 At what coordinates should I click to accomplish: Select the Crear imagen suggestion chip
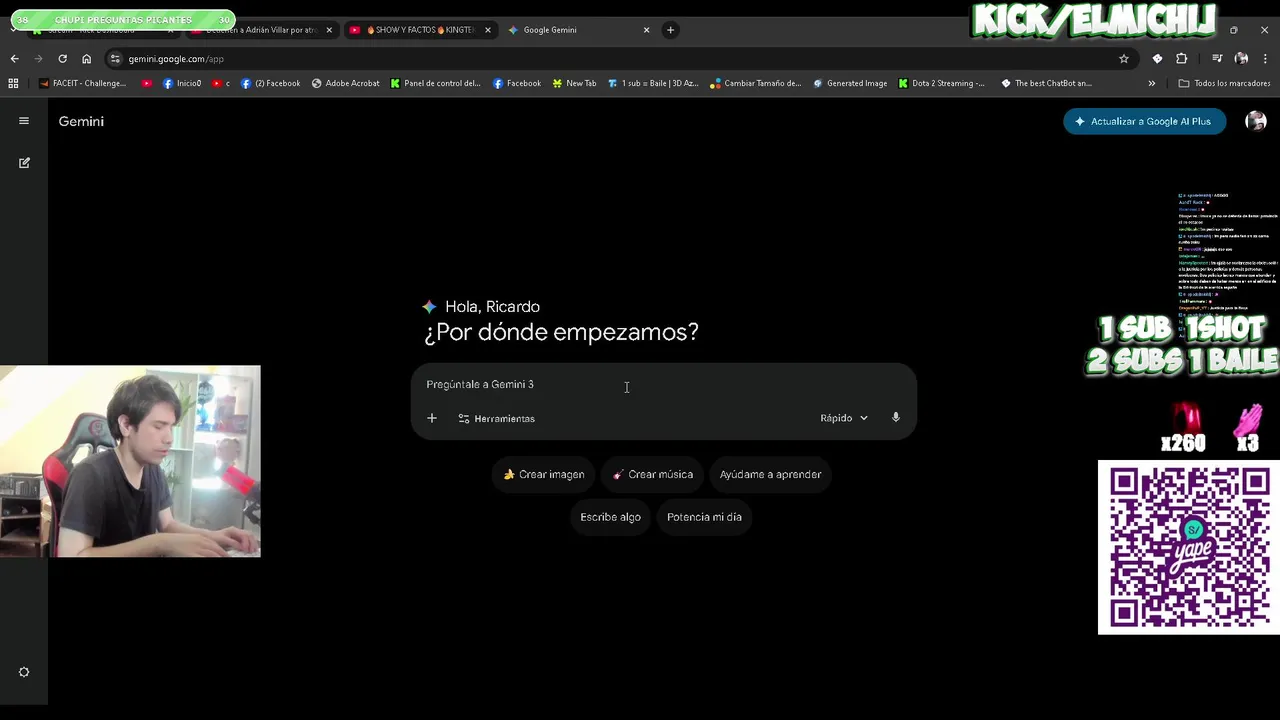(x=544, y=474)
